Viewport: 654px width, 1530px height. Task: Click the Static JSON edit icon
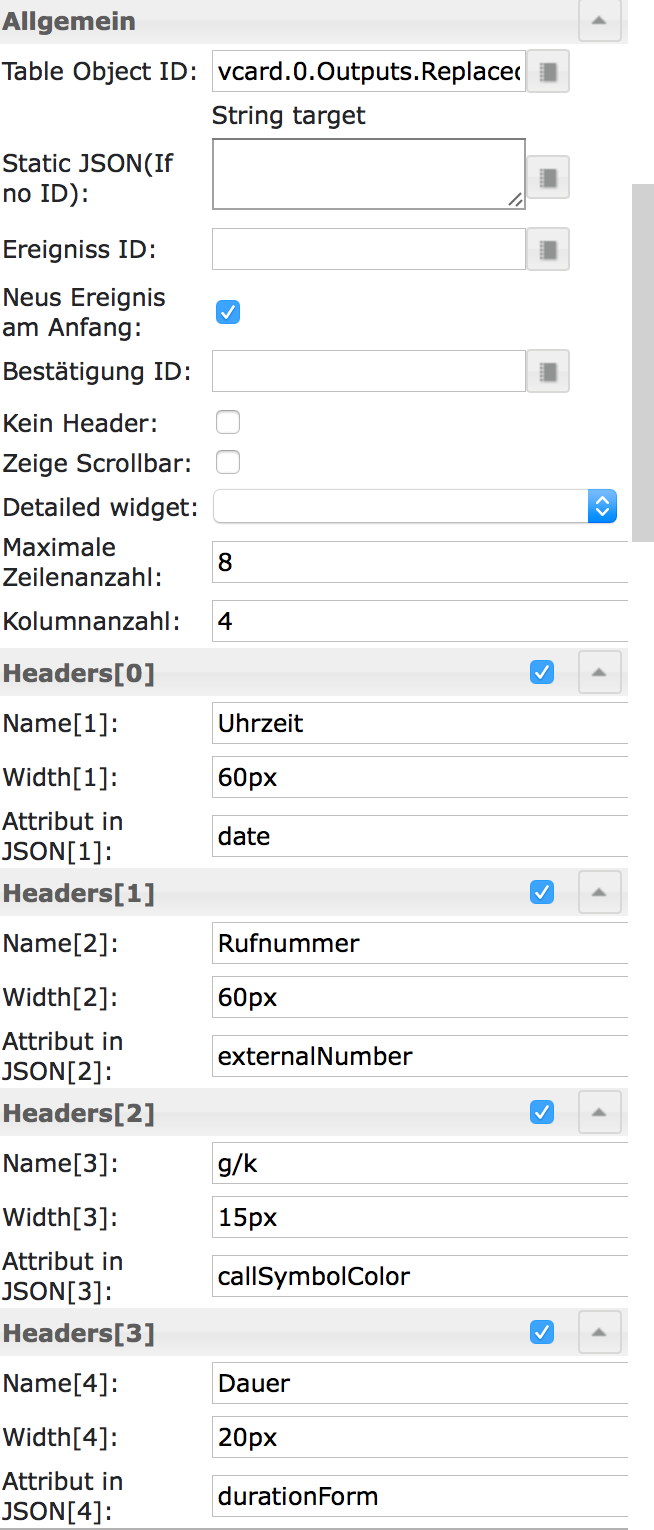coord(547,178)
